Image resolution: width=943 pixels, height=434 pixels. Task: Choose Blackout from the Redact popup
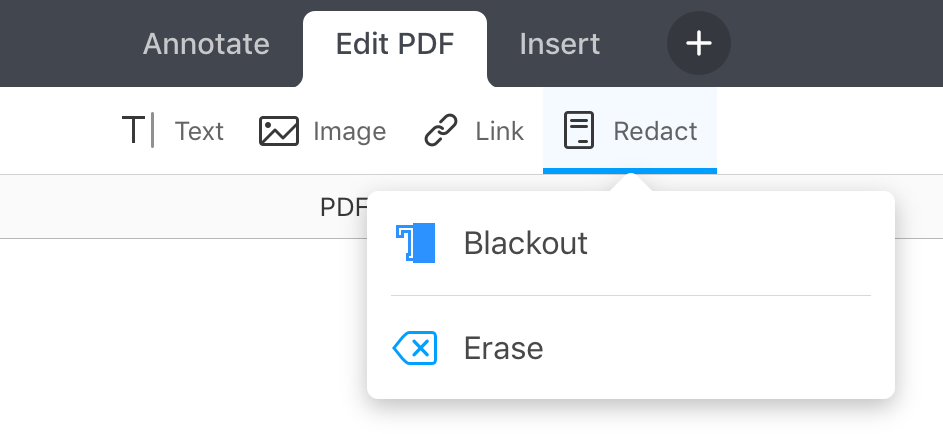point(525,243)
